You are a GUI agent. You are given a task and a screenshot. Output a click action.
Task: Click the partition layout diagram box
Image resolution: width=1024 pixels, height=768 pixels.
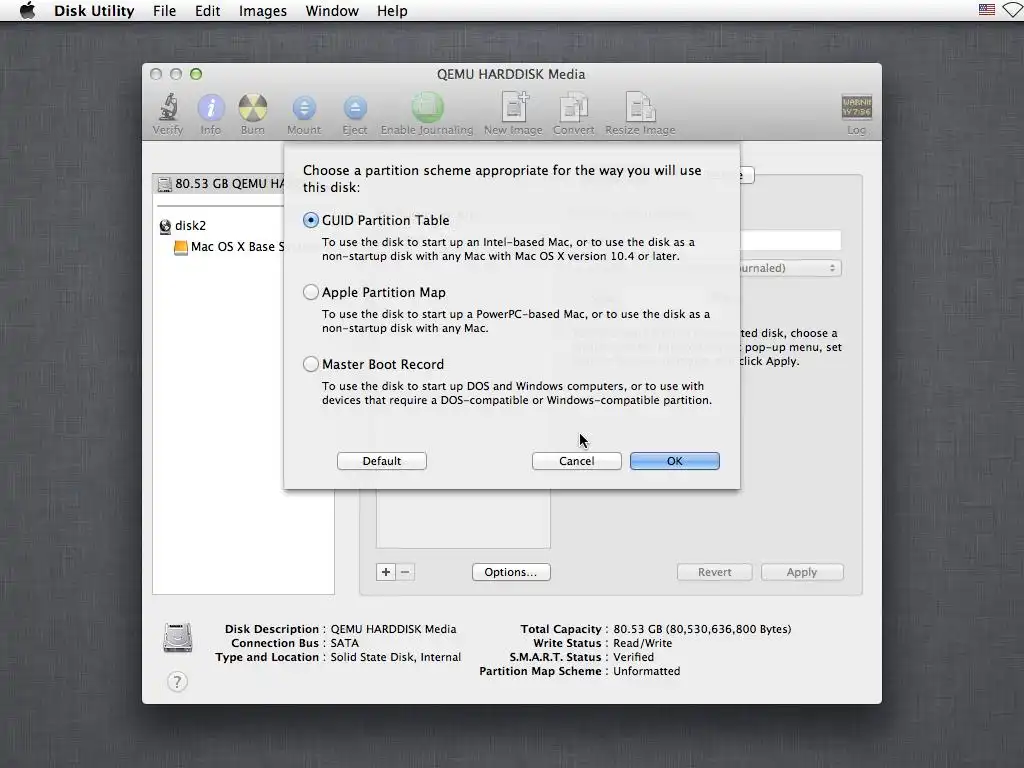(x=463, y=519)
